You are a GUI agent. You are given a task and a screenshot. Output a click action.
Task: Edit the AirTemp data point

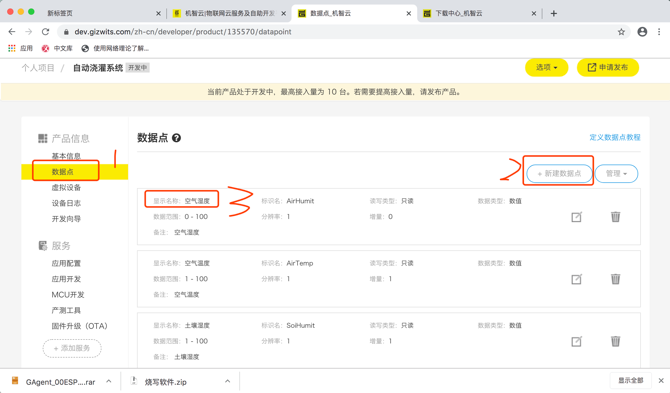[576, 279]
